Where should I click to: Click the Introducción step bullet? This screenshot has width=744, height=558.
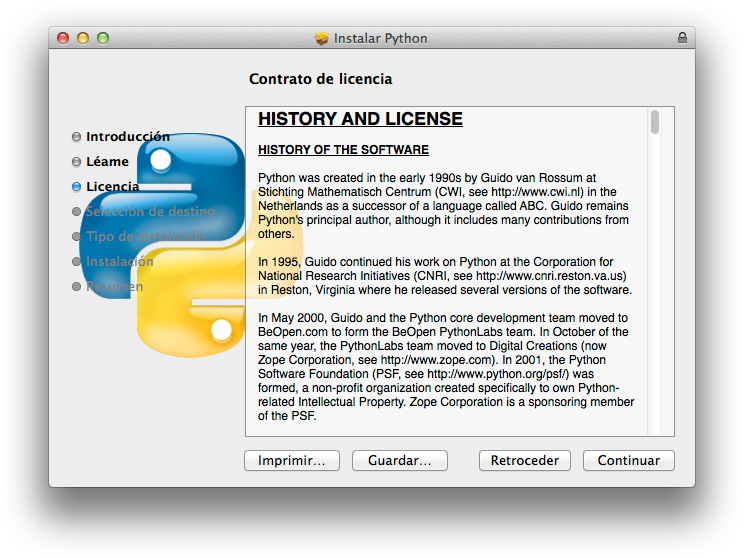(76, 137)
